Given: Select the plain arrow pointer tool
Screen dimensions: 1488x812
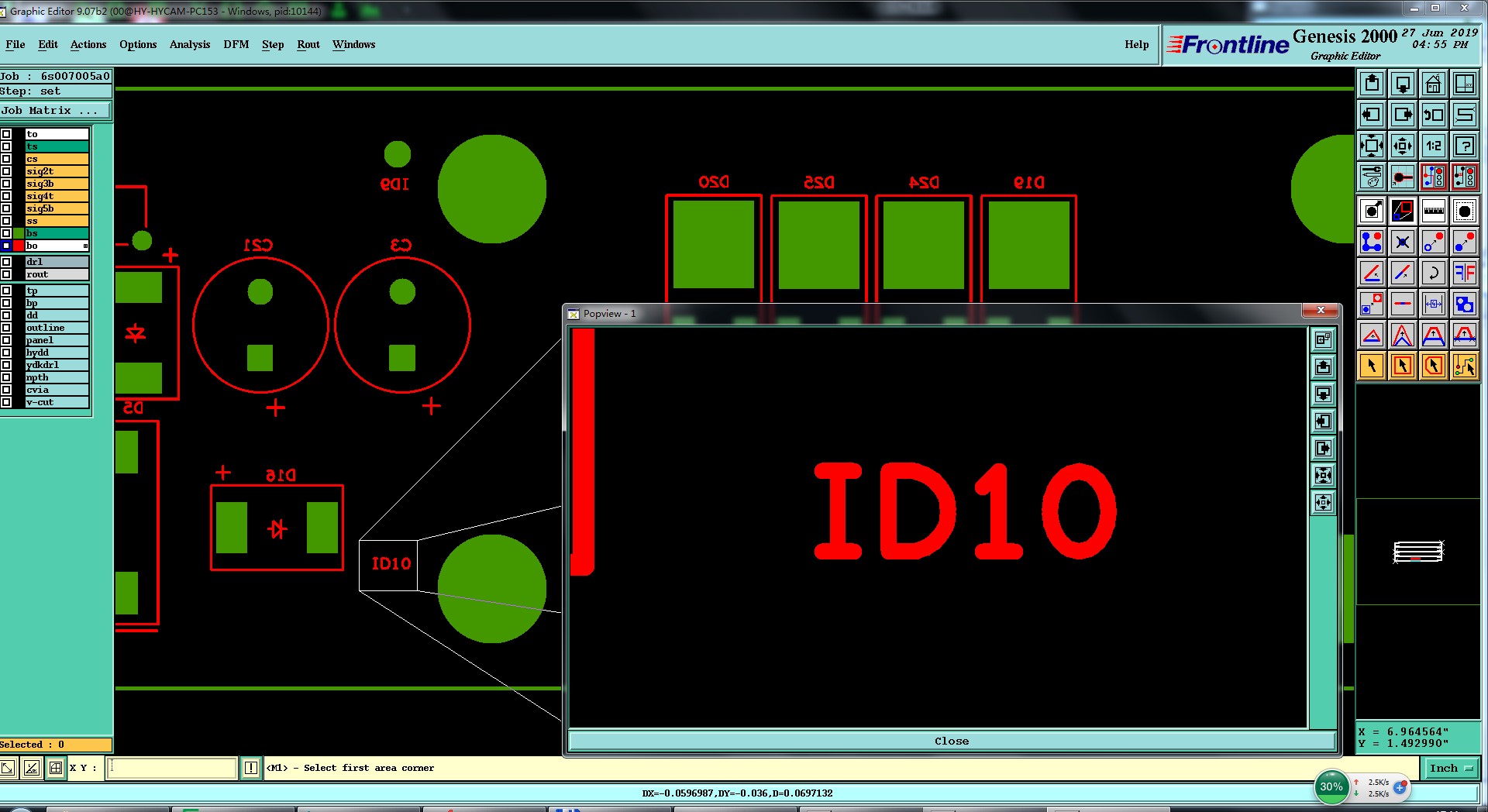Looking at the screenshot, I should (1372, 366).
